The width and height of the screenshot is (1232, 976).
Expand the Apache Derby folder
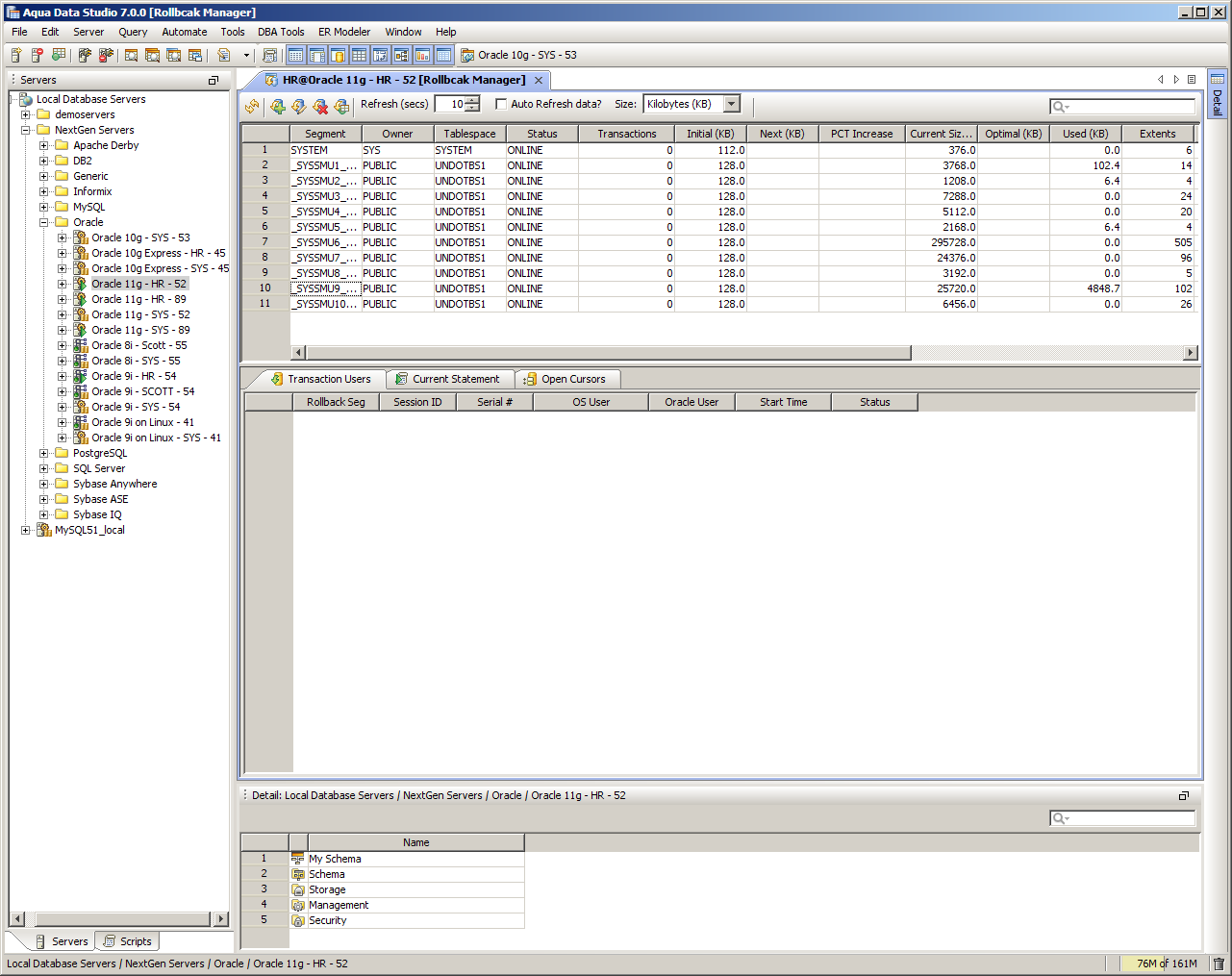44,145
